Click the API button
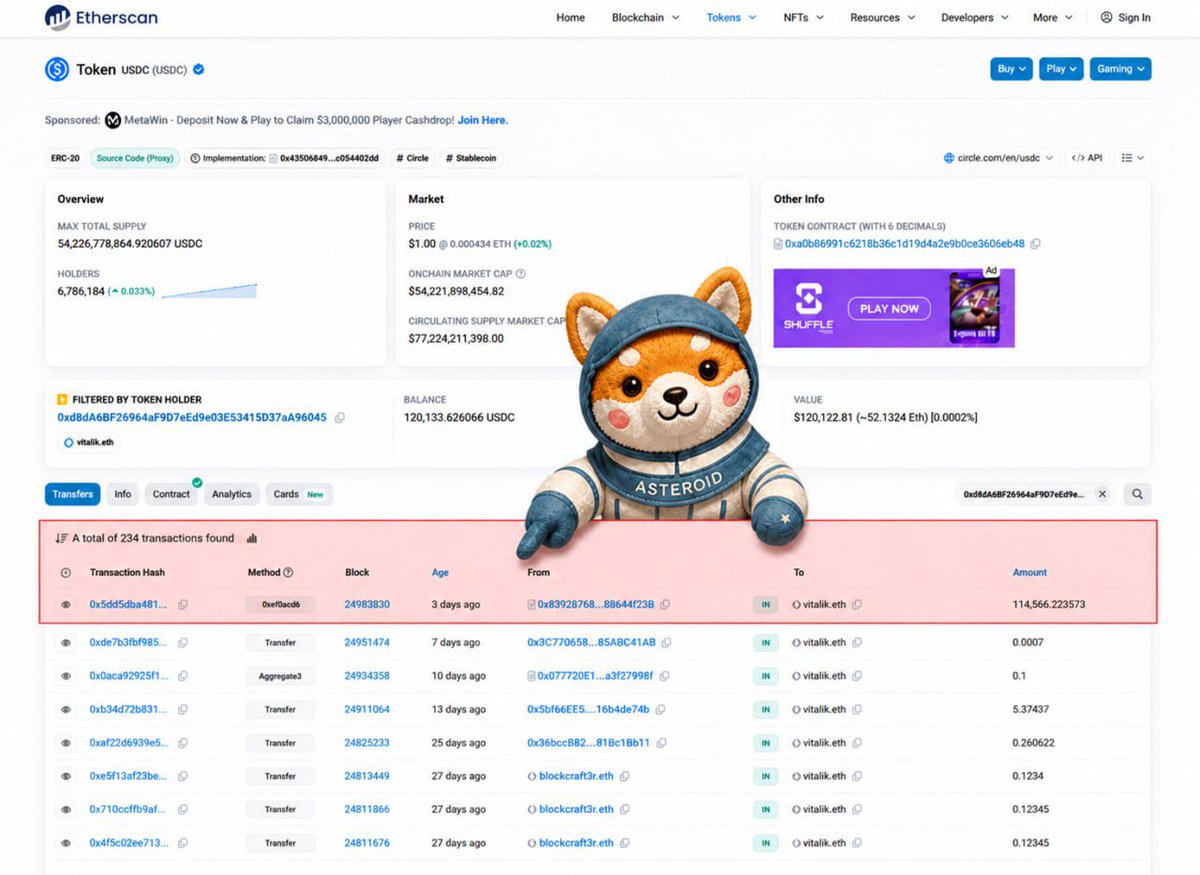The height and width of the screenshot is (875, 1200). pyautogui.click(x=1087, y=158)
